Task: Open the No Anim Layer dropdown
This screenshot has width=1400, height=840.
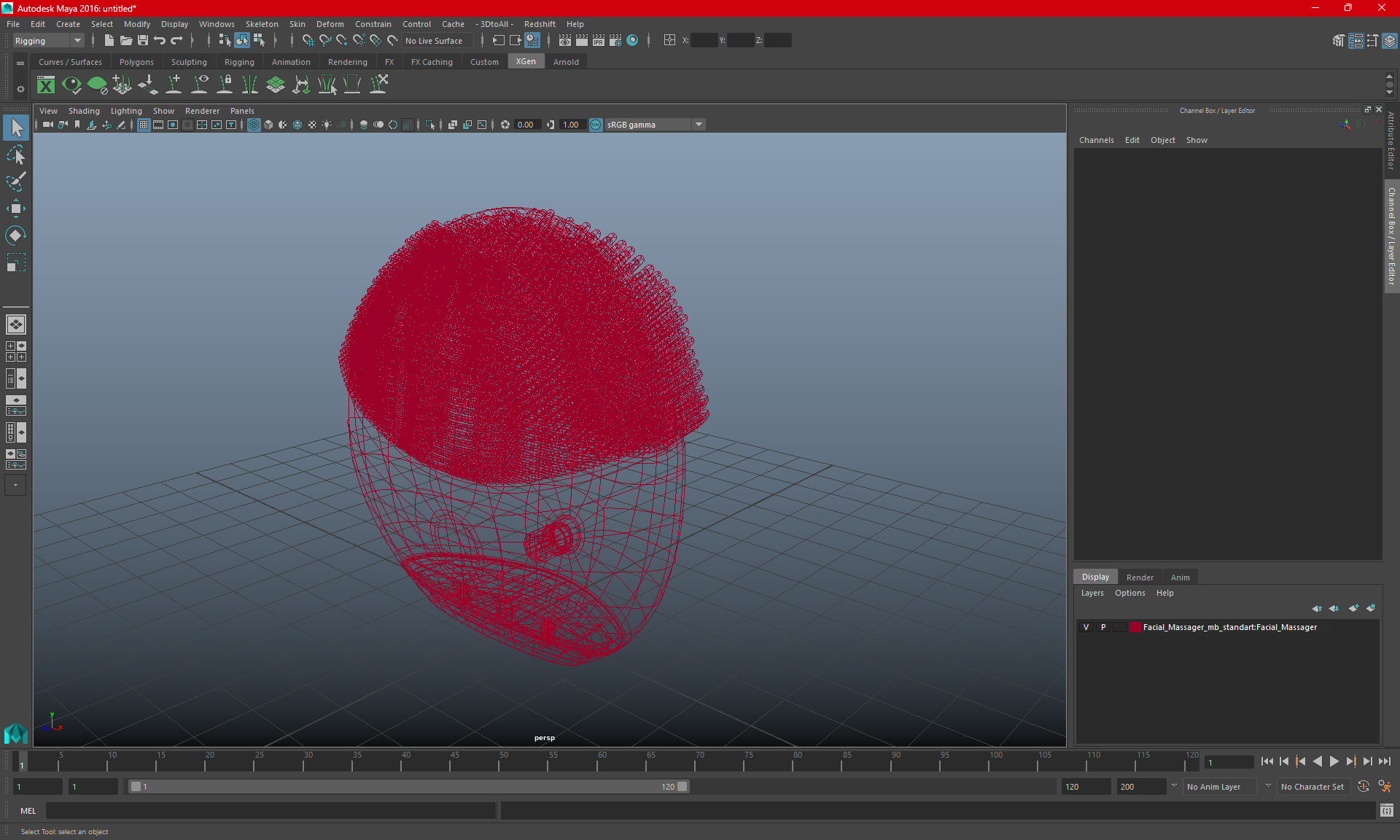Action: [x=1221, y=787]
